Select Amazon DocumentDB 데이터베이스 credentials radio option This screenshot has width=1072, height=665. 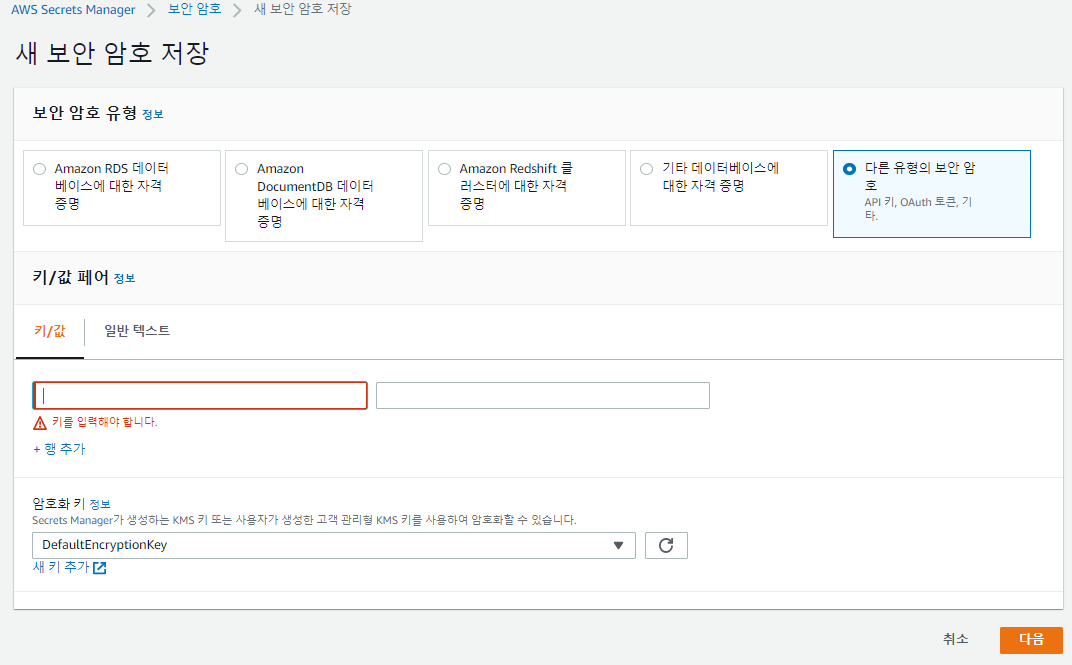(241, 169)
